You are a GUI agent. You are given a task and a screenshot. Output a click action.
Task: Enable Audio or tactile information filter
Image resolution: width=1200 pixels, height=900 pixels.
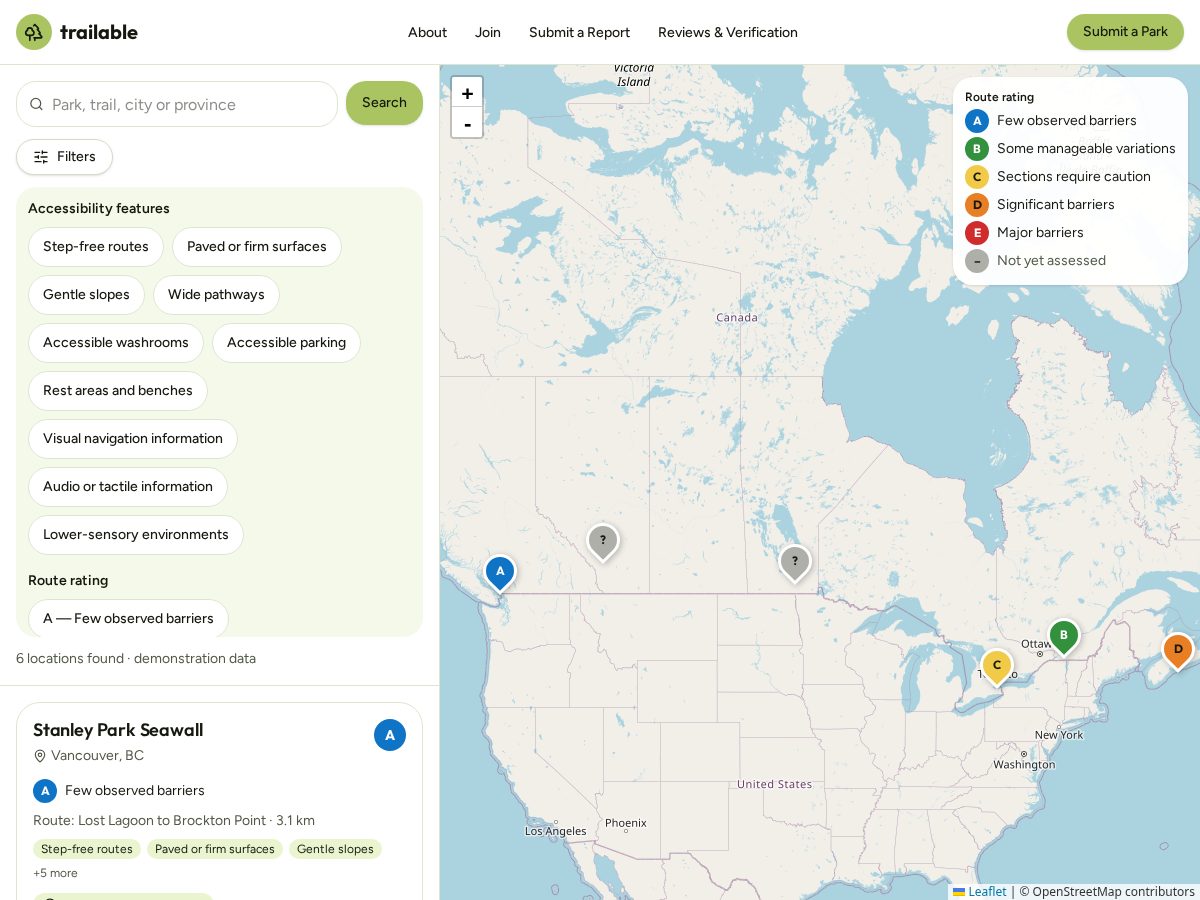[128, 487]
